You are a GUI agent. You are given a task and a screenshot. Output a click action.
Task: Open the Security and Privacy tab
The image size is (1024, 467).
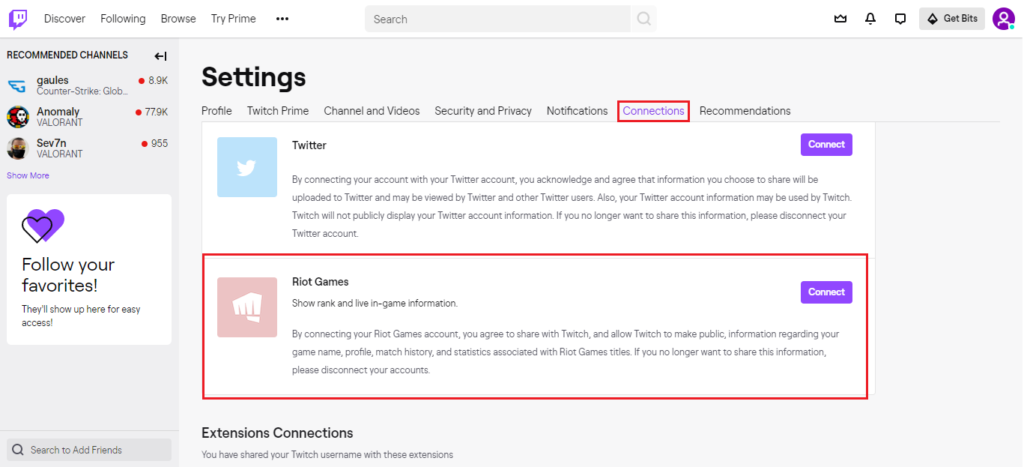click(483, 111)
